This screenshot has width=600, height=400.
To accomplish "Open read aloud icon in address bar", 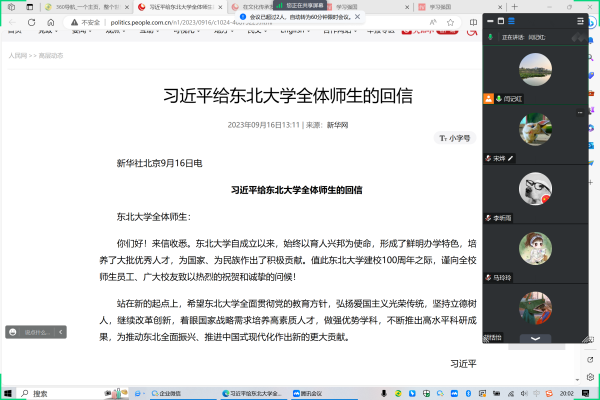I will coord(433,23).
